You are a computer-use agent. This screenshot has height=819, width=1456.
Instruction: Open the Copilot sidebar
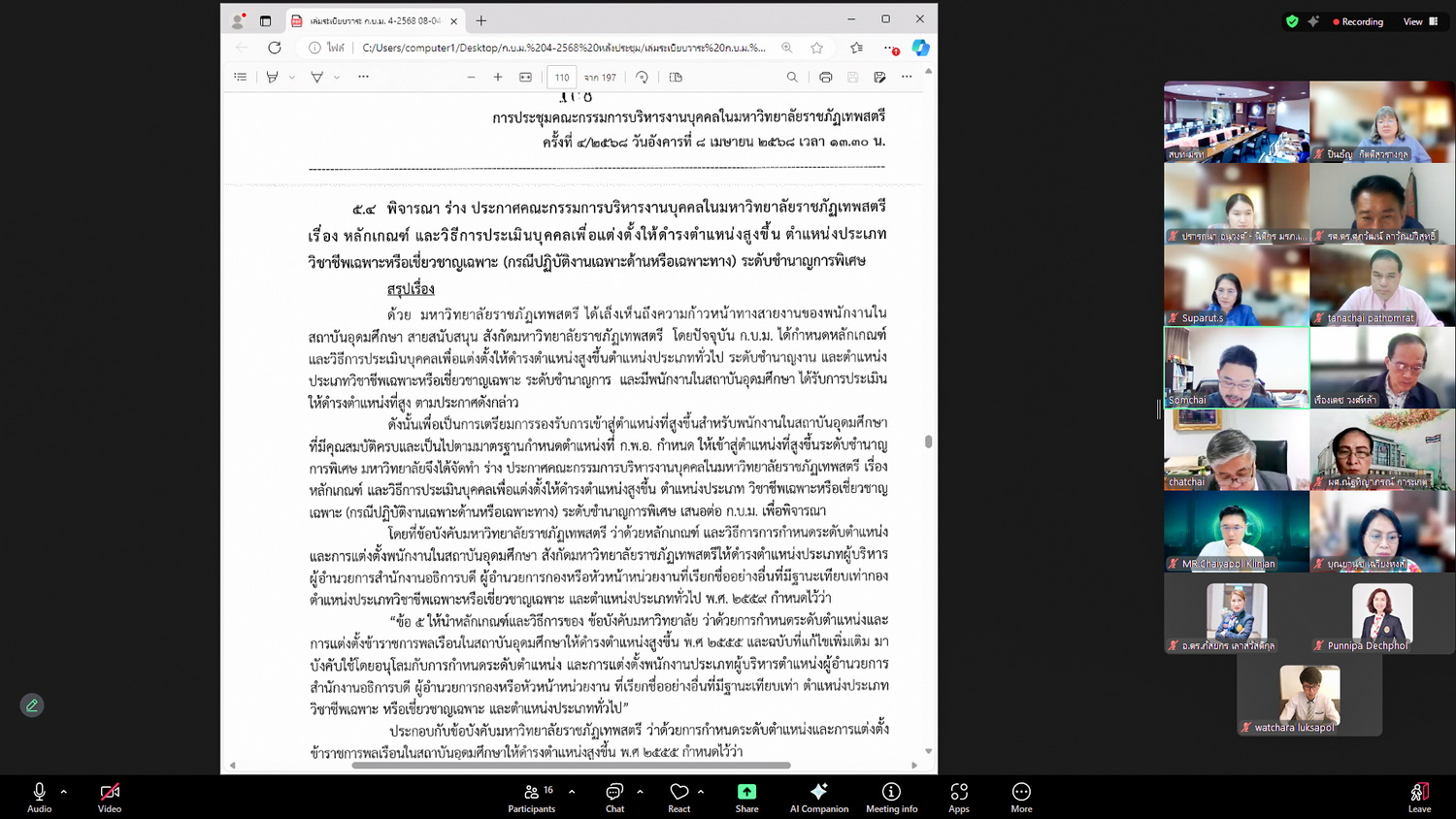920,48
